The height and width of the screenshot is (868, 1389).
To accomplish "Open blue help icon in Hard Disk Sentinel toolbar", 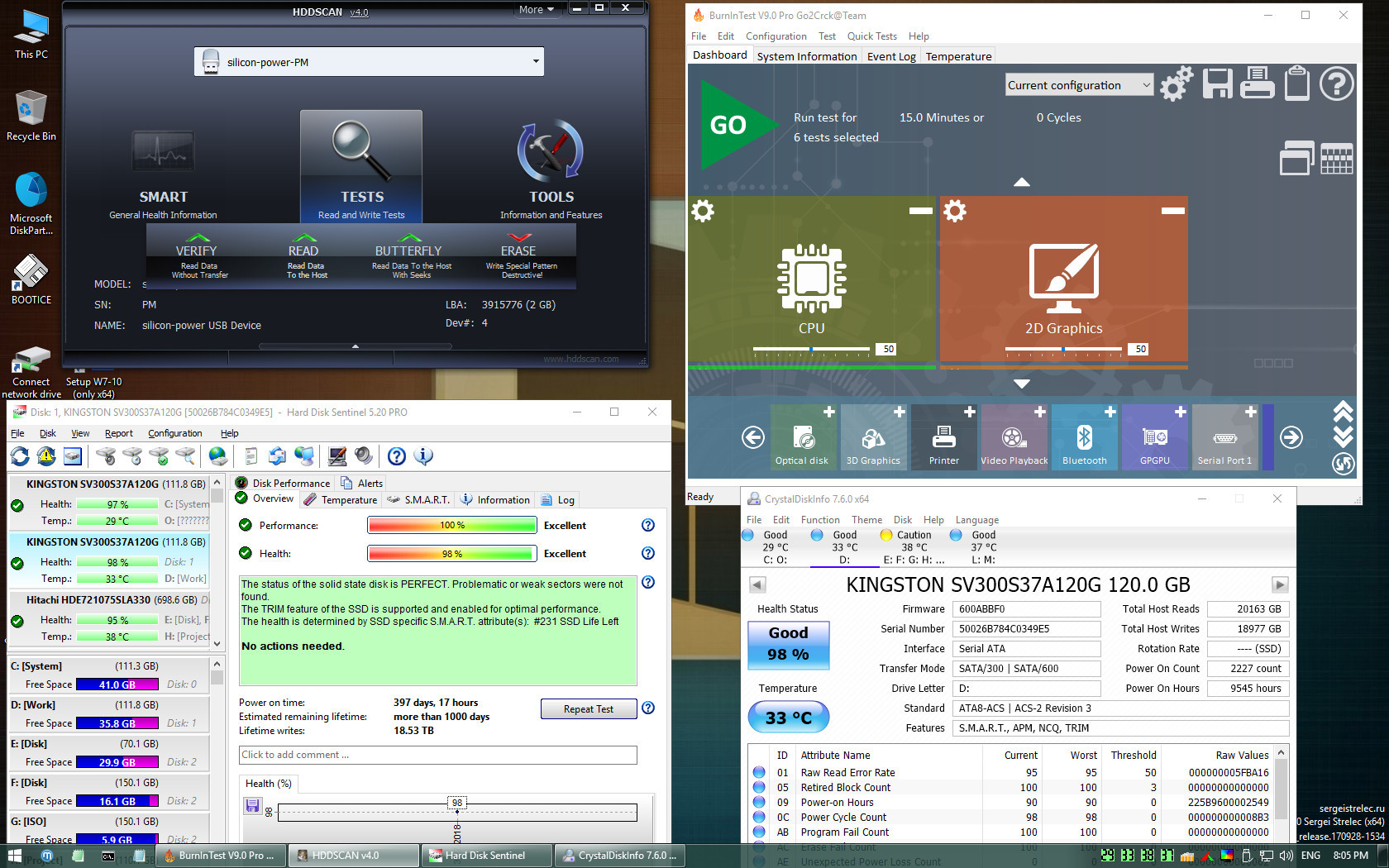I will pyautogui.click(x=397, y=455).
